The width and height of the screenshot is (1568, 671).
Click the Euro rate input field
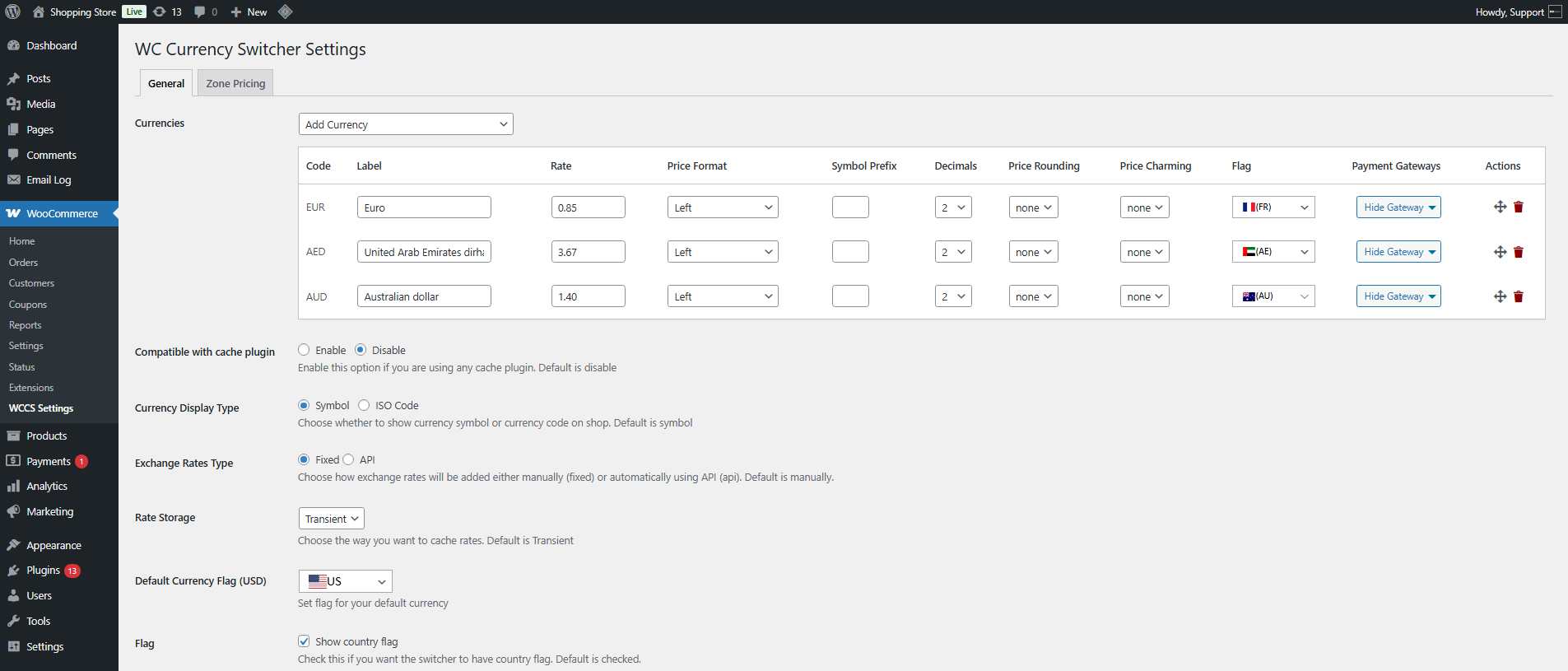pos(589,207)
